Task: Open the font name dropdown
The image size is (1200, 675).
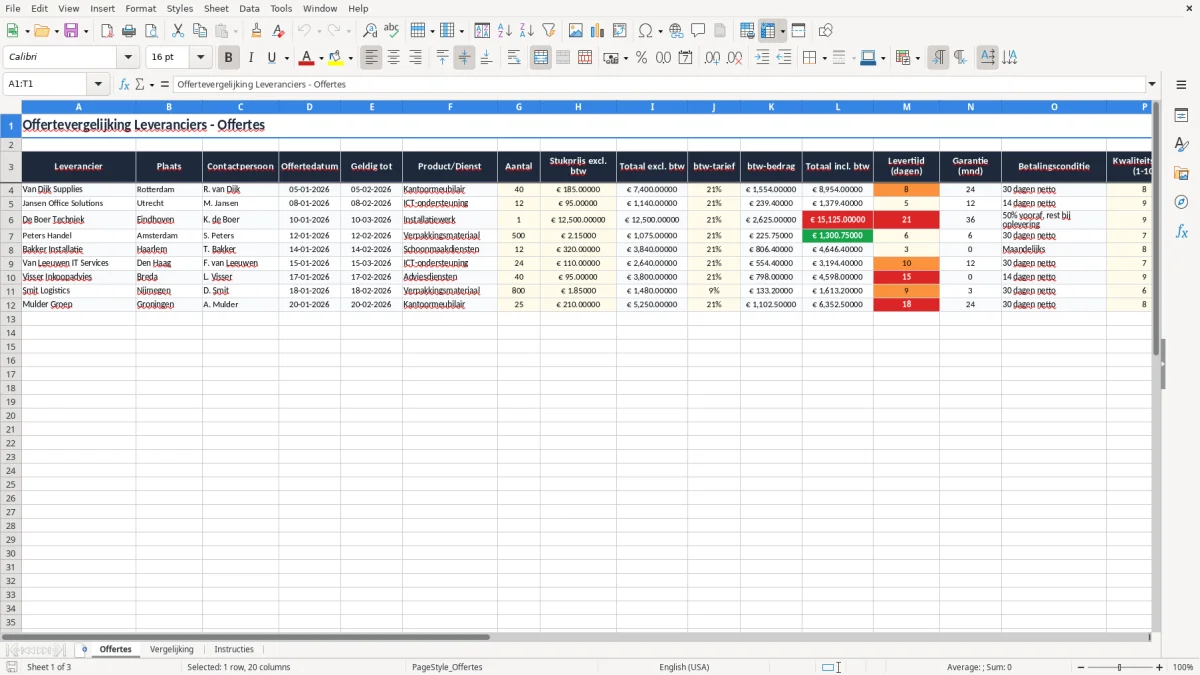Action: 128,58
